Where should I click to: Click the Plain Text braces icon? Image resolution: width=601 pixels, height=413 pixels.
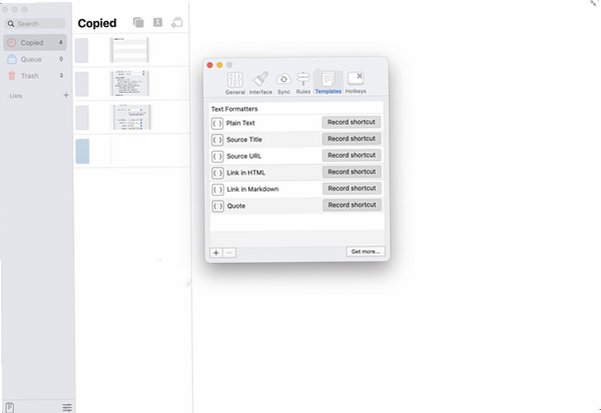pyautogui.click(x=217, y=123)
